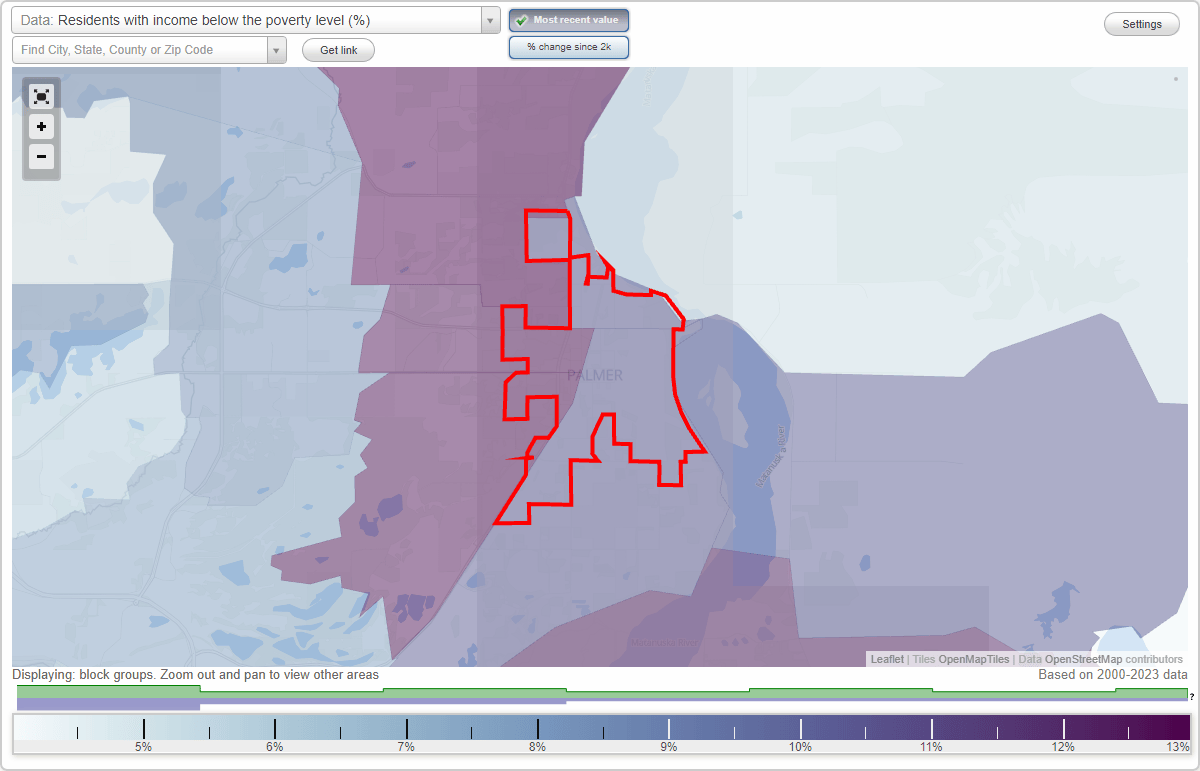The width and height of the screenshot is (1200, 771).
Task: Click the fullscreen map icon
Action: click(x=41, y=96)
